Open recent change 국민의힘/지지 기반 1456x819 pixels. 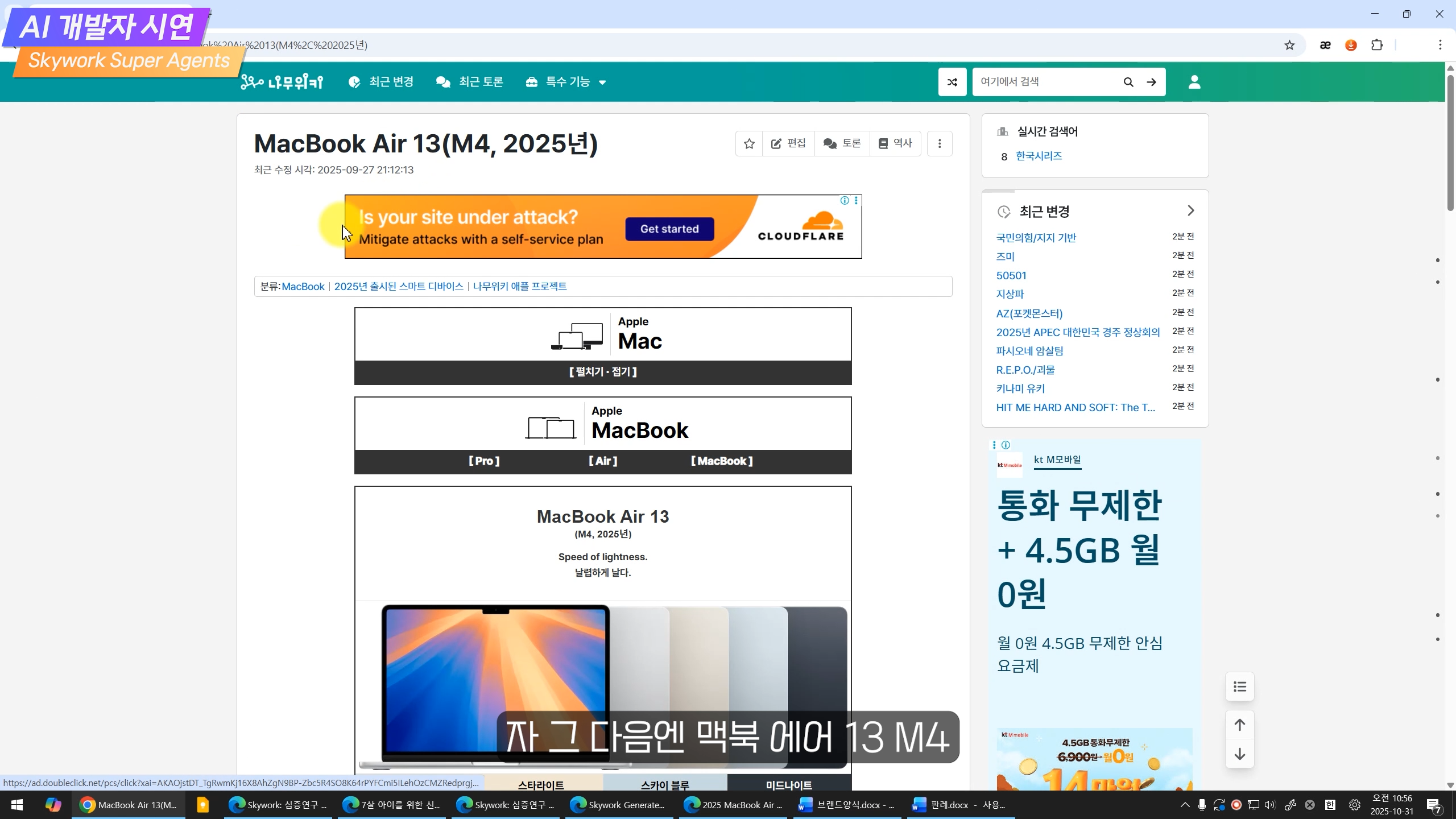pos(1036,238)
